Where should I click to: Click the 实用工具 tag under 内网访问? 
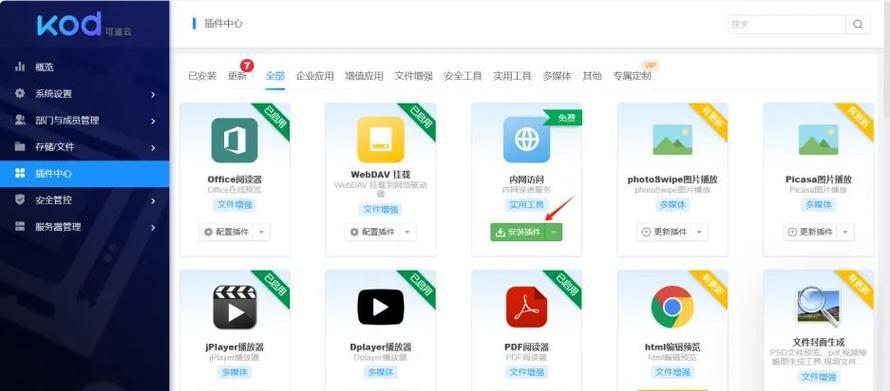tap(526, 205)
